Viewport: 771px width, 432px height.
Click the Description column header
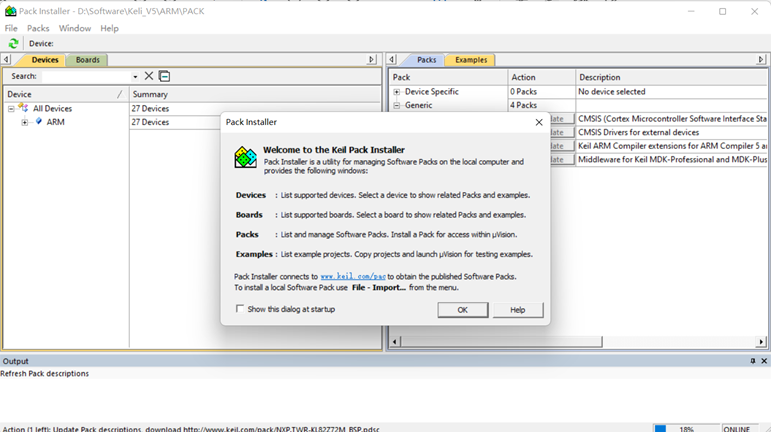tap(671, 77)
